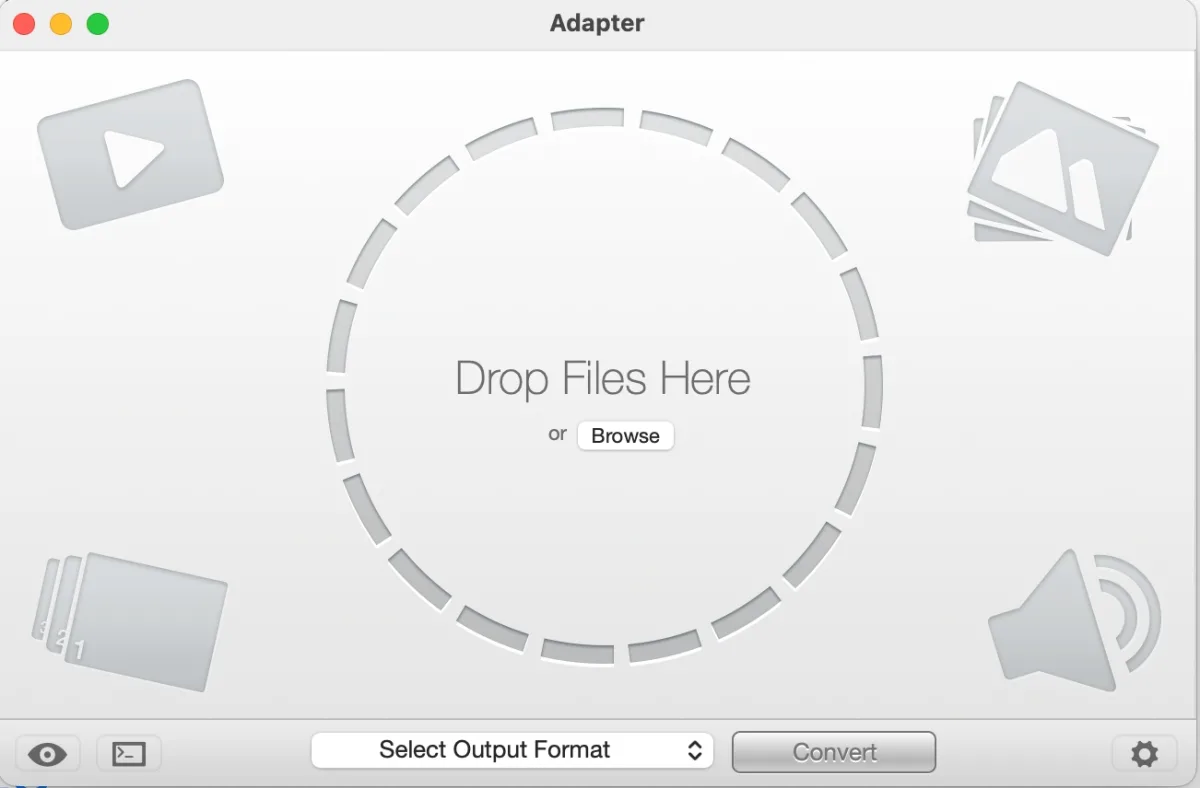
Task: Click the audio speaker icon
Action: tap(1073, 620)
